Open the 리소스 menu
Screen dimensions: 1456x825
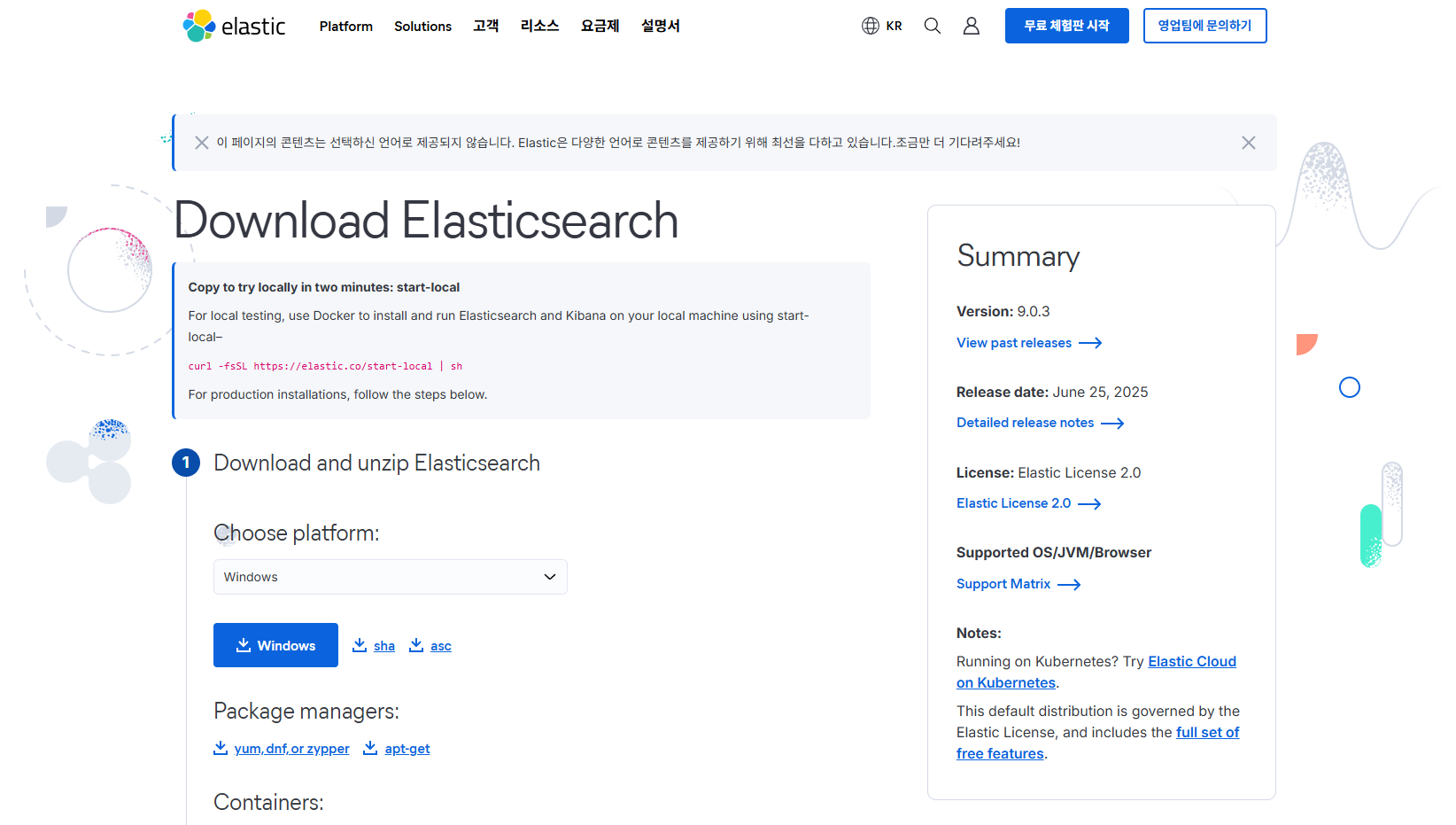click(540, 26)
